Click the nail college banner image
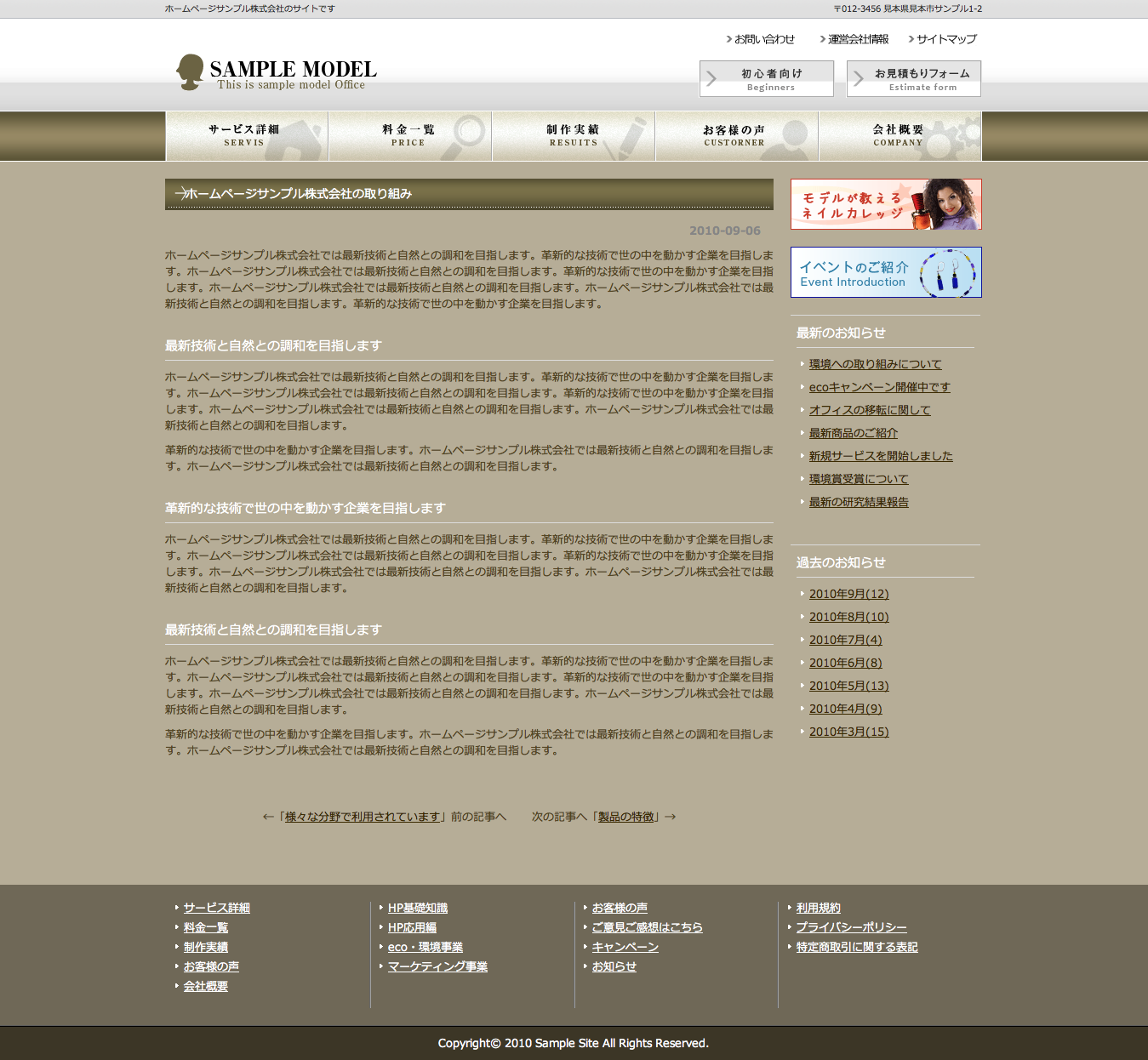Screen dimensions: 1148x1060 click(886, 204)
